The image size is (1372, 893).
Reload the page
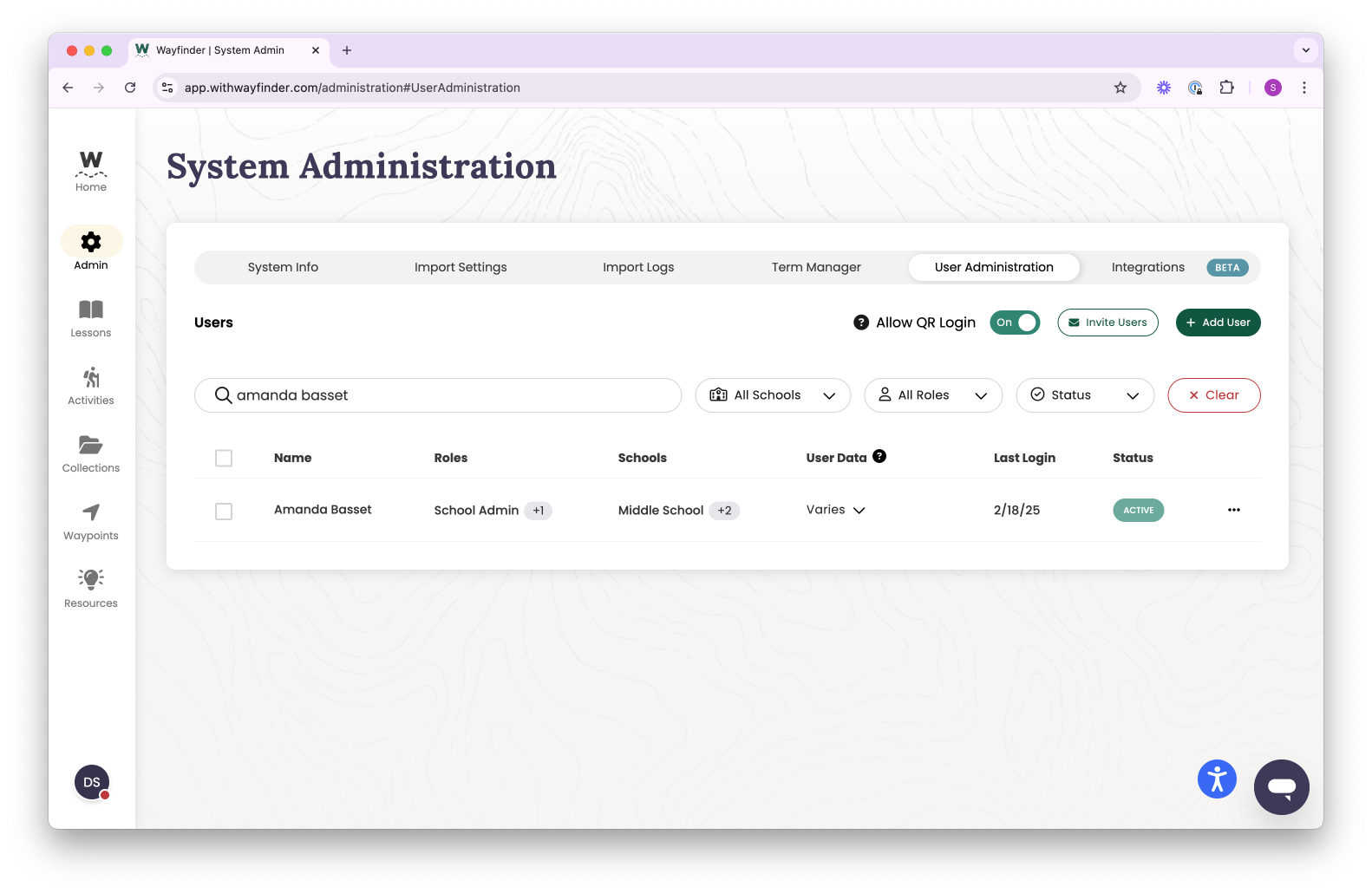pyautogui.click(x=130, y=88)
